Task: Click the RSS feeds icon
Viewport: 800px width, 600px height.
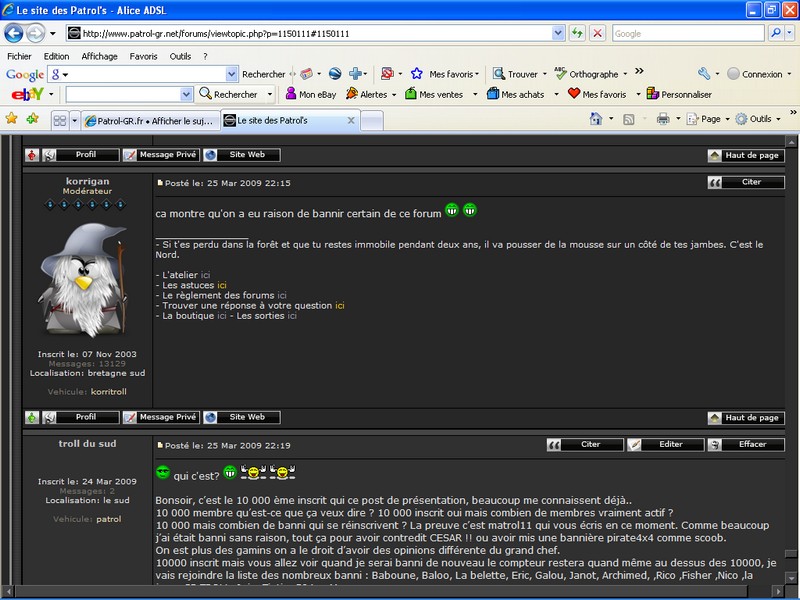Action: [629, 119]
